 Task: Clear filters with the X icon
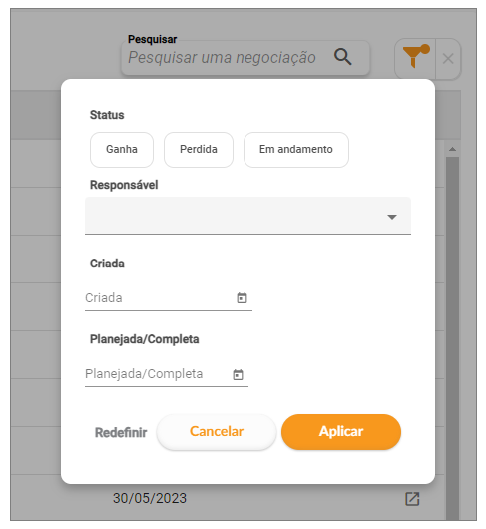tap(448, 59)
